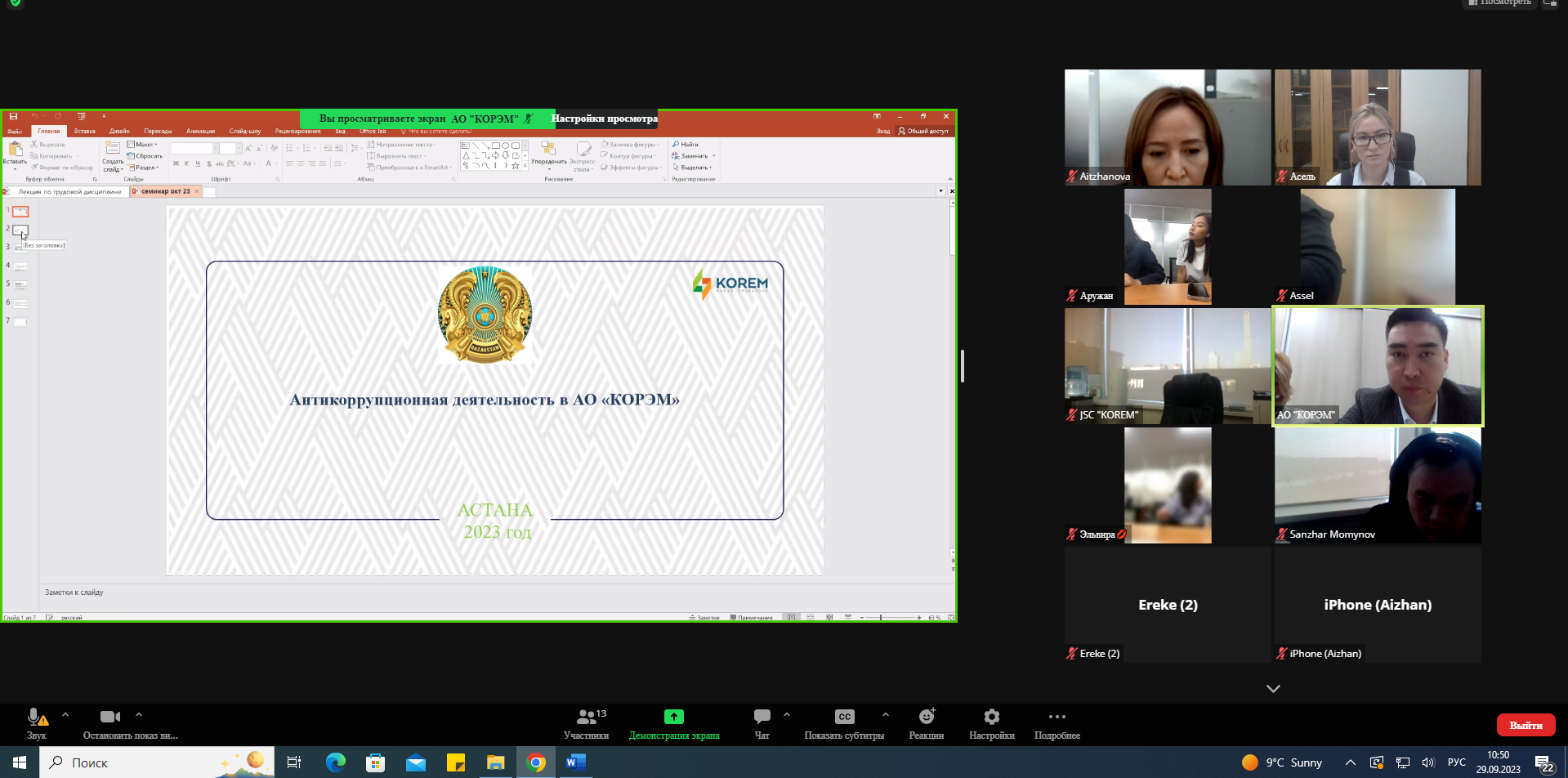Switch to the Вставка ribbon tab

pos(85,131)
